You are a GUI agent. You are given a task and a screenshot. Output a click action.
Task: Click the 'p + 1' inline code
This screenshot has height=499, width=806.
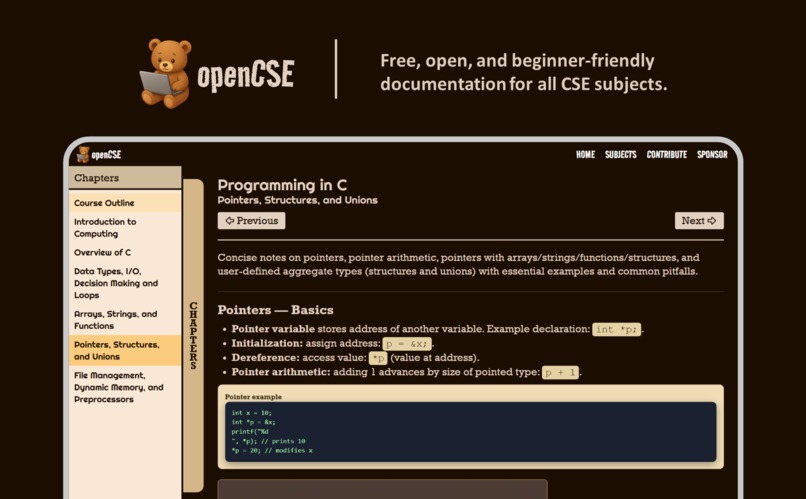pyautogui.click(x=560, y=373)
